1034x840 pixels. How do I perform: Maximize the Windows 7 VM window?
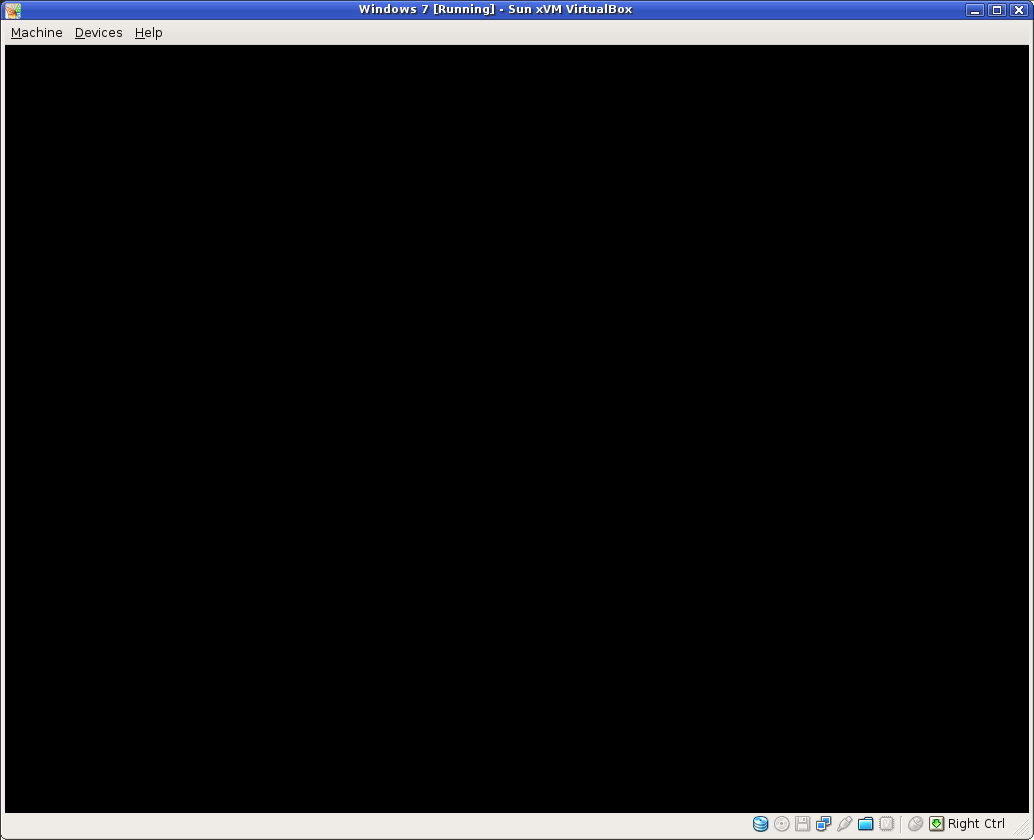996,9
